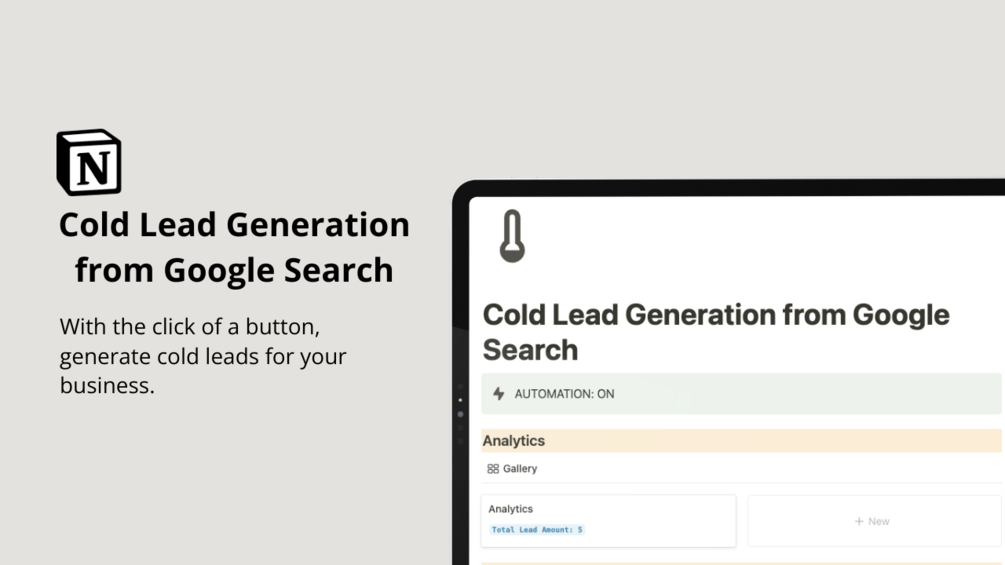The height and width of the screenshot is (565, 1005).
Task: Click the plus icon beside New
Action: [x=859, y=521]
